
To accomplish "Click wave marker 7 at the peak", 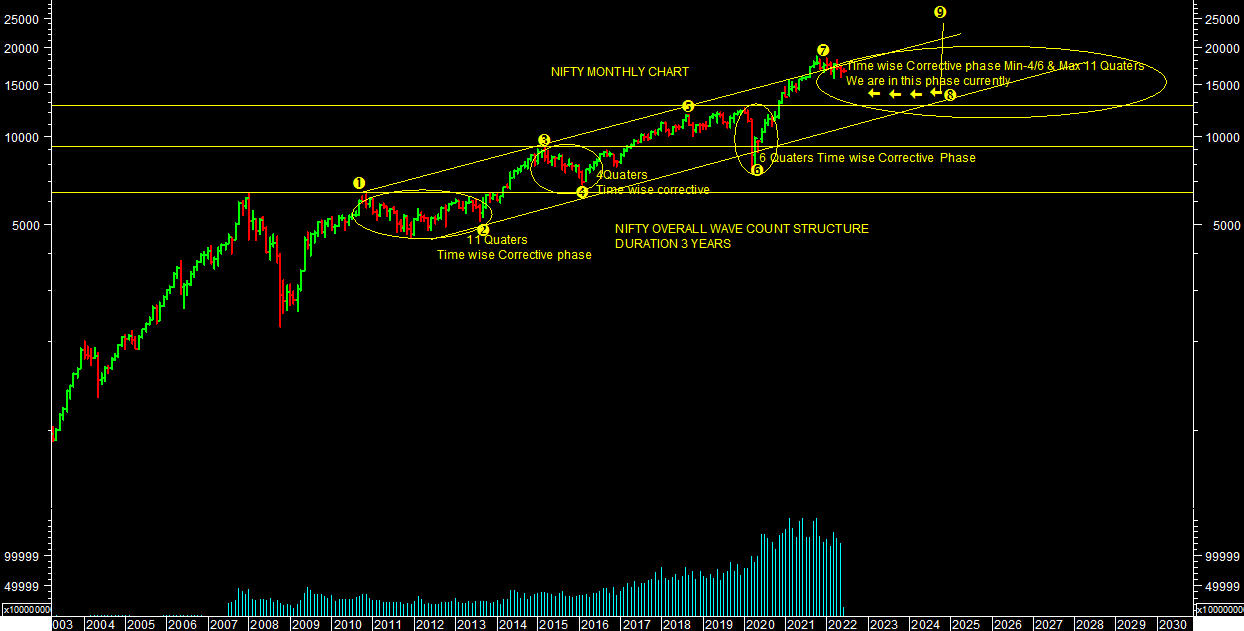I will [x=822, y=50].
